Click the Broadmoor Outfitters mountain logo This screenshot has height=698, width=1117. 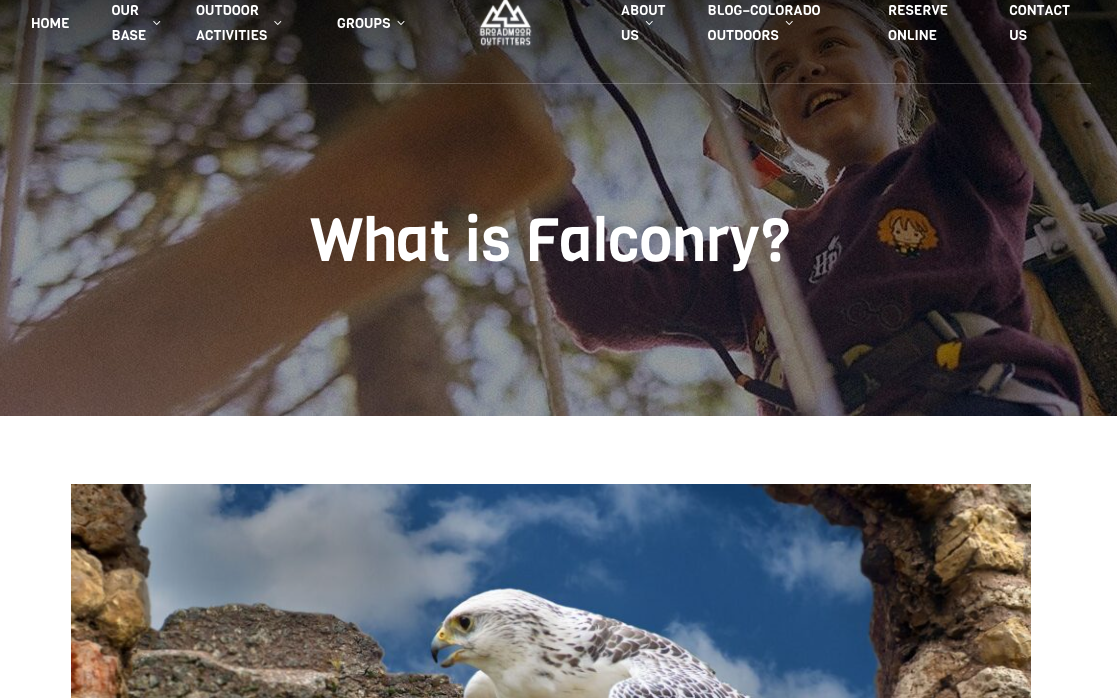505,23
